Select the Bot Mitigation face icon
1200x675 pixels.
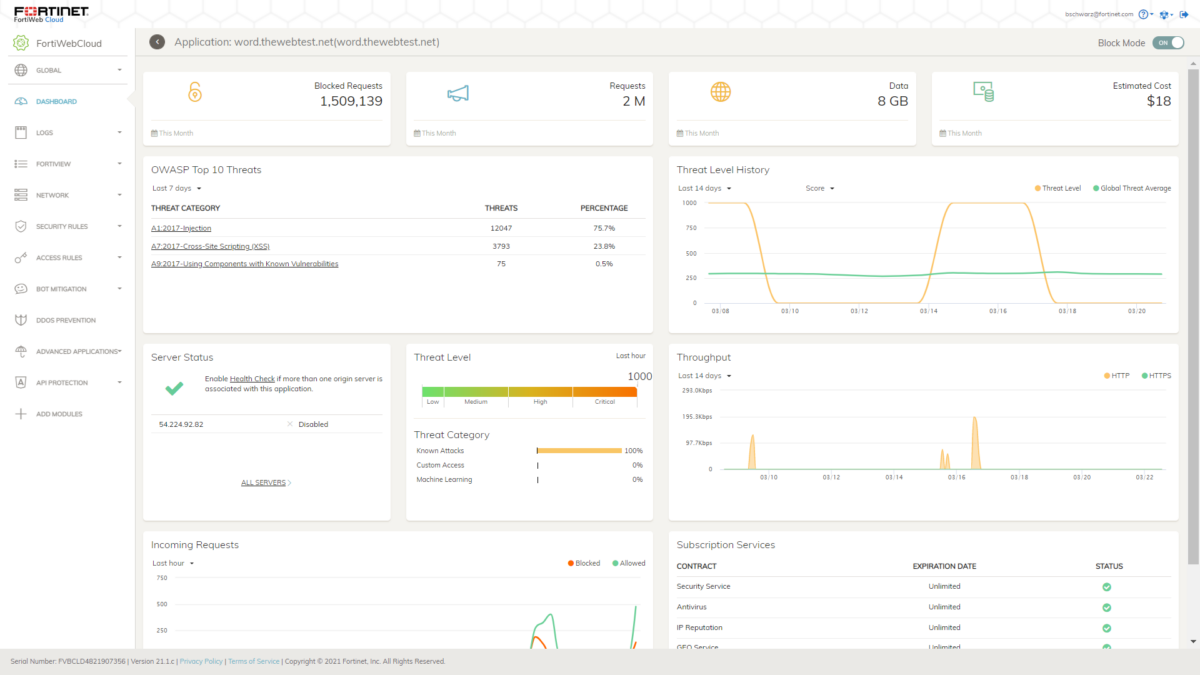pos(20,287)
